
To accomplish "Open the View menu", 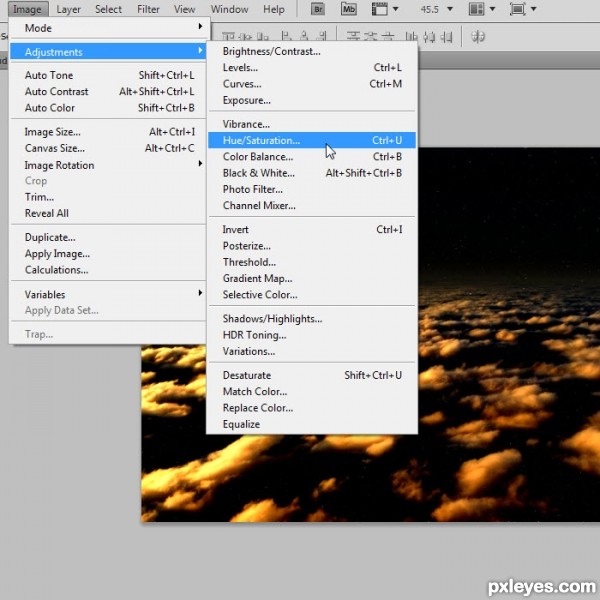I will coord(184,9).
